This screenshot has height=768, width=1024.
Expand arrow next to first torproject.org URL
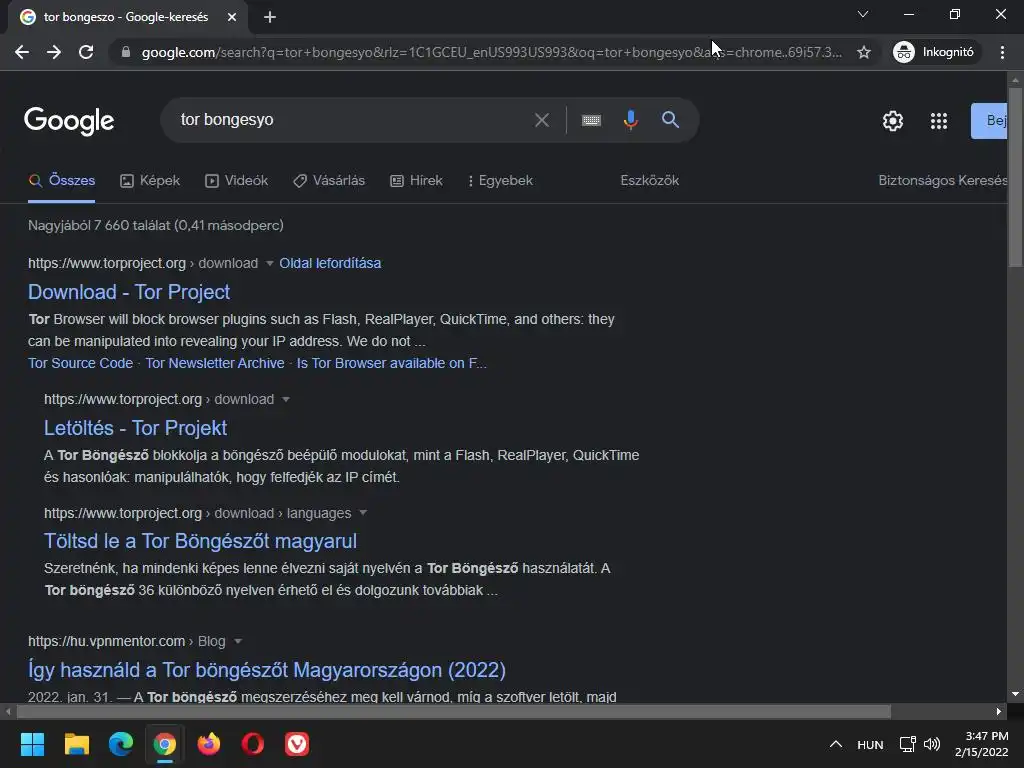[x=269, y=264]
